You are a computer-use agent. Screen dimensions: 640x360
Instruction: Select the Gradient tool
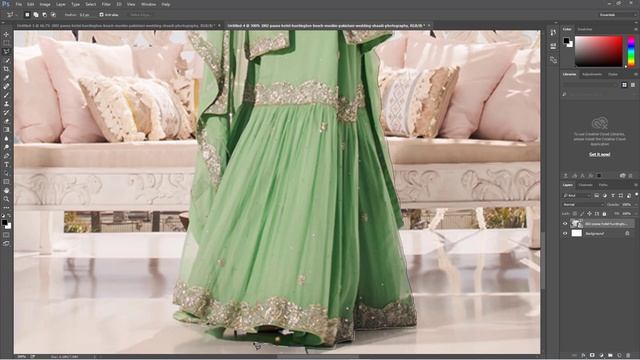point(6,130)
